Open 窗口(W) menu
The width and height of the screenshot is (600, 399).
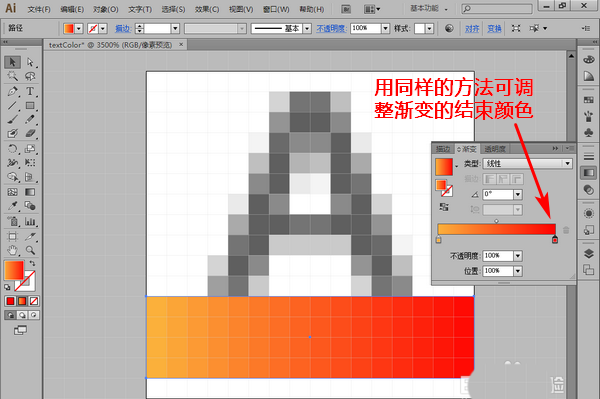(x=276, y=9)
